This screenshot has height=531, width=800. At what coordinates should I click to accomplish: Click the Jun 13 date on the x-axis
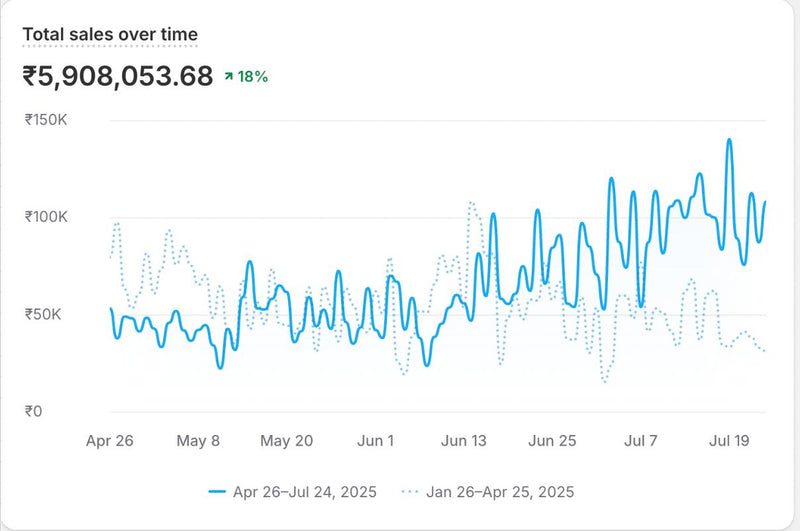click(x=463, y=440)
